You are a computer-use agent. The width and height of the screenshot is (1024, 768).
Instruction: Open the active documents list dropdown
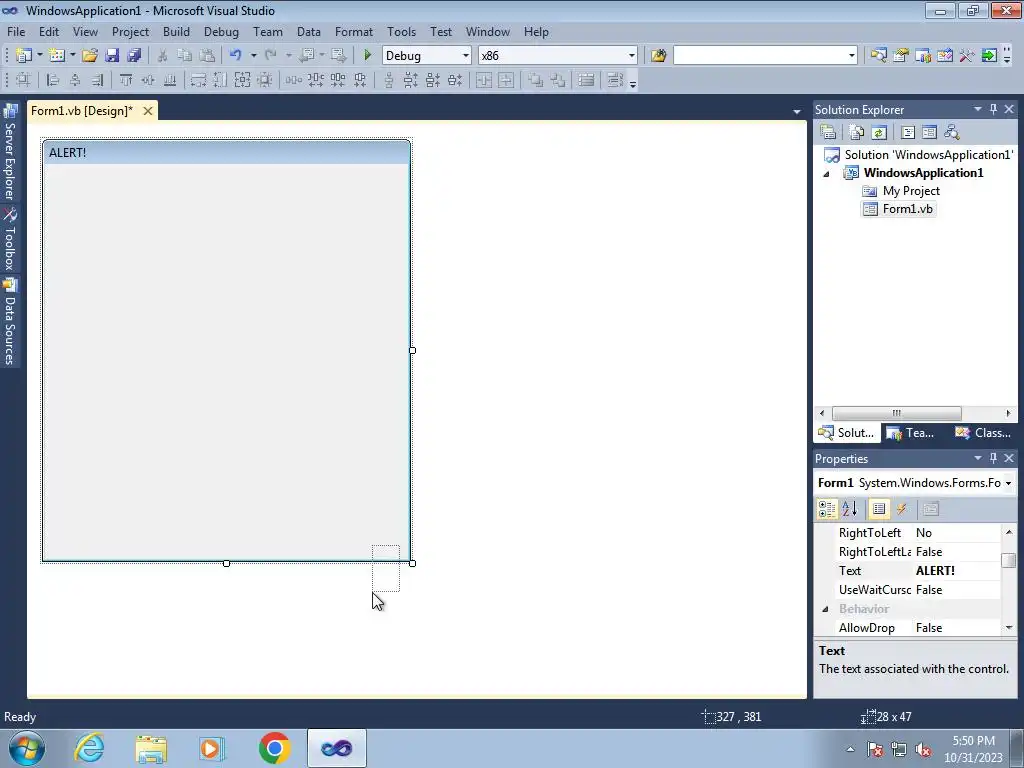pos(797,112)
